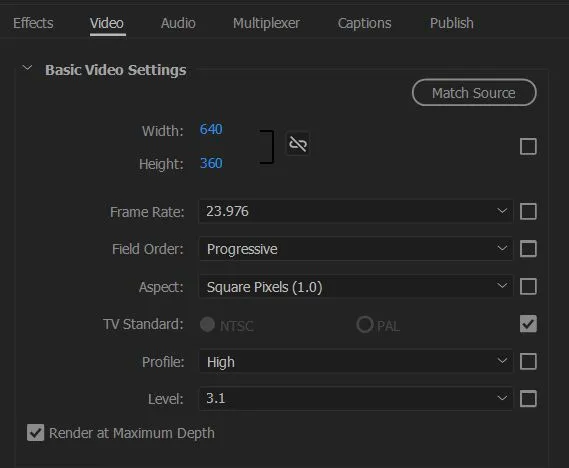The width and height of the screenshot is (569, 468).
Task: Go to the Multiplexer tab
Action: click(x=266, y=23)
